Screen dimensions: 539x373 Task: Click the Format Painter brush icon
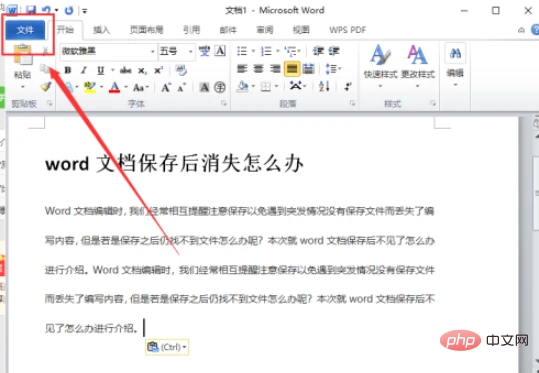[x=46, y=86]
